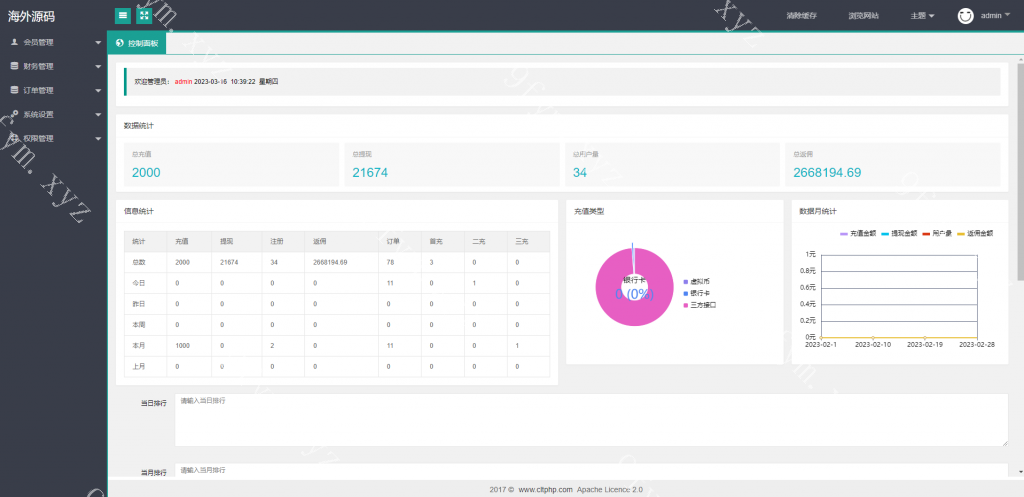Toggle 提现金额 line in chart legend
1024x497 pixels.
click(899, 232)
